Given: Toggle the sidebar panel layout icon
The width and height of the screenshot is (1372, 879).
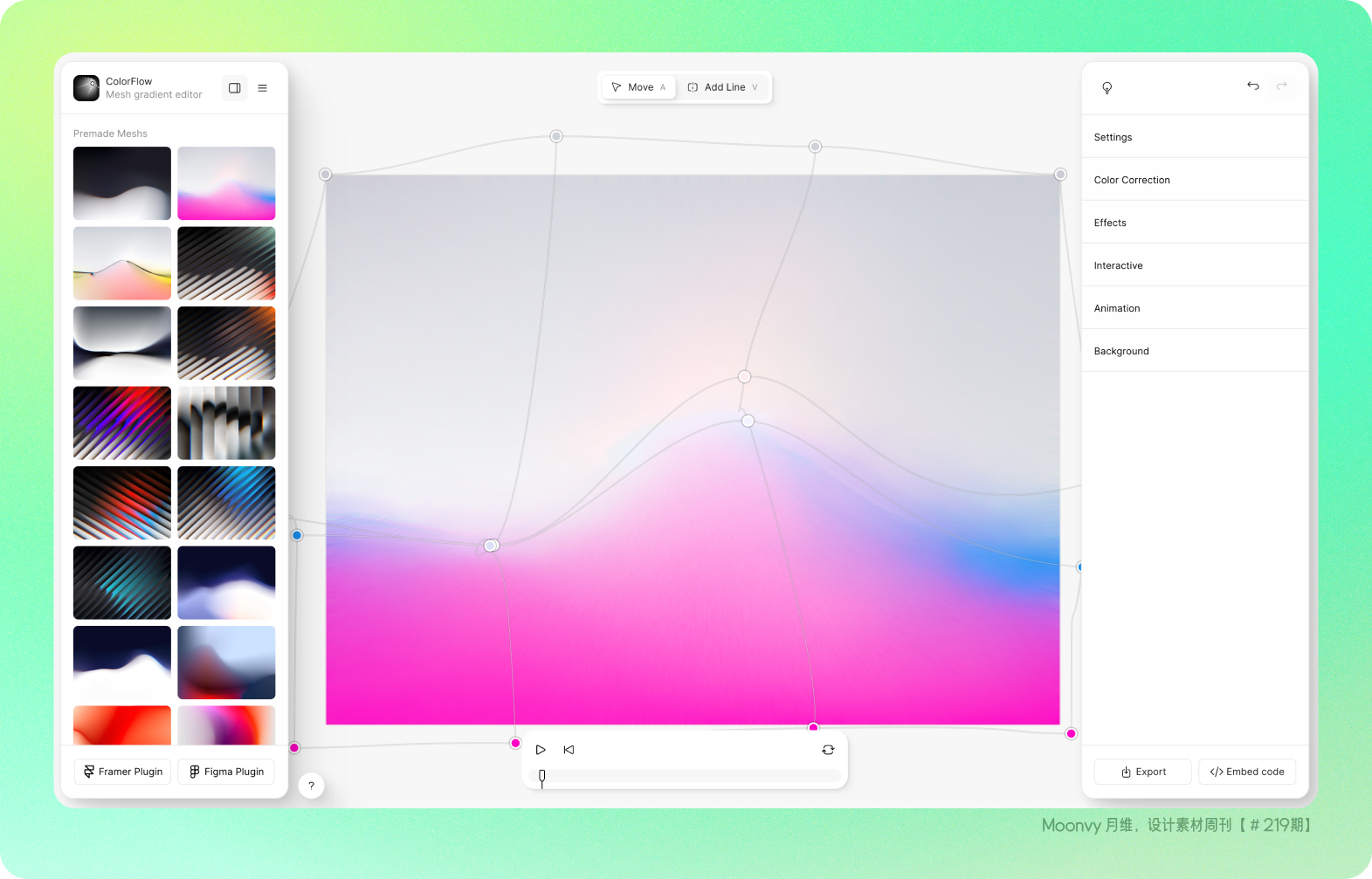Looking at the screenshot, I should [x=235, y=88].
